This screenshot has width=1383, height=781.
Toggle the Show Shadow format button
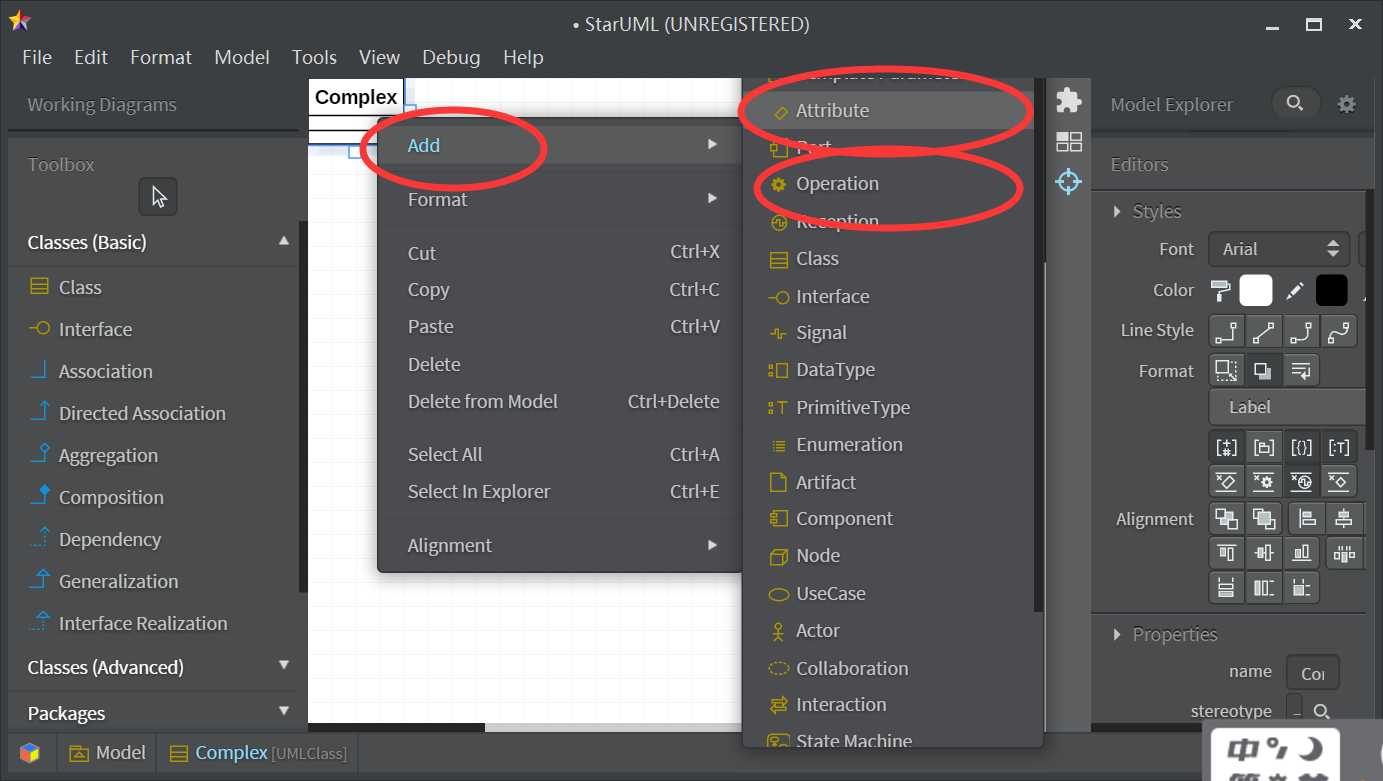[x=1264, y=370]
